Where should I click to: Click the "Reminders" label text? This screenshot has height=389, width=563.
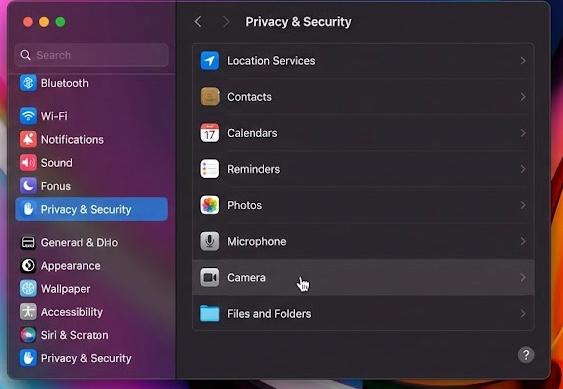point(253,169)
